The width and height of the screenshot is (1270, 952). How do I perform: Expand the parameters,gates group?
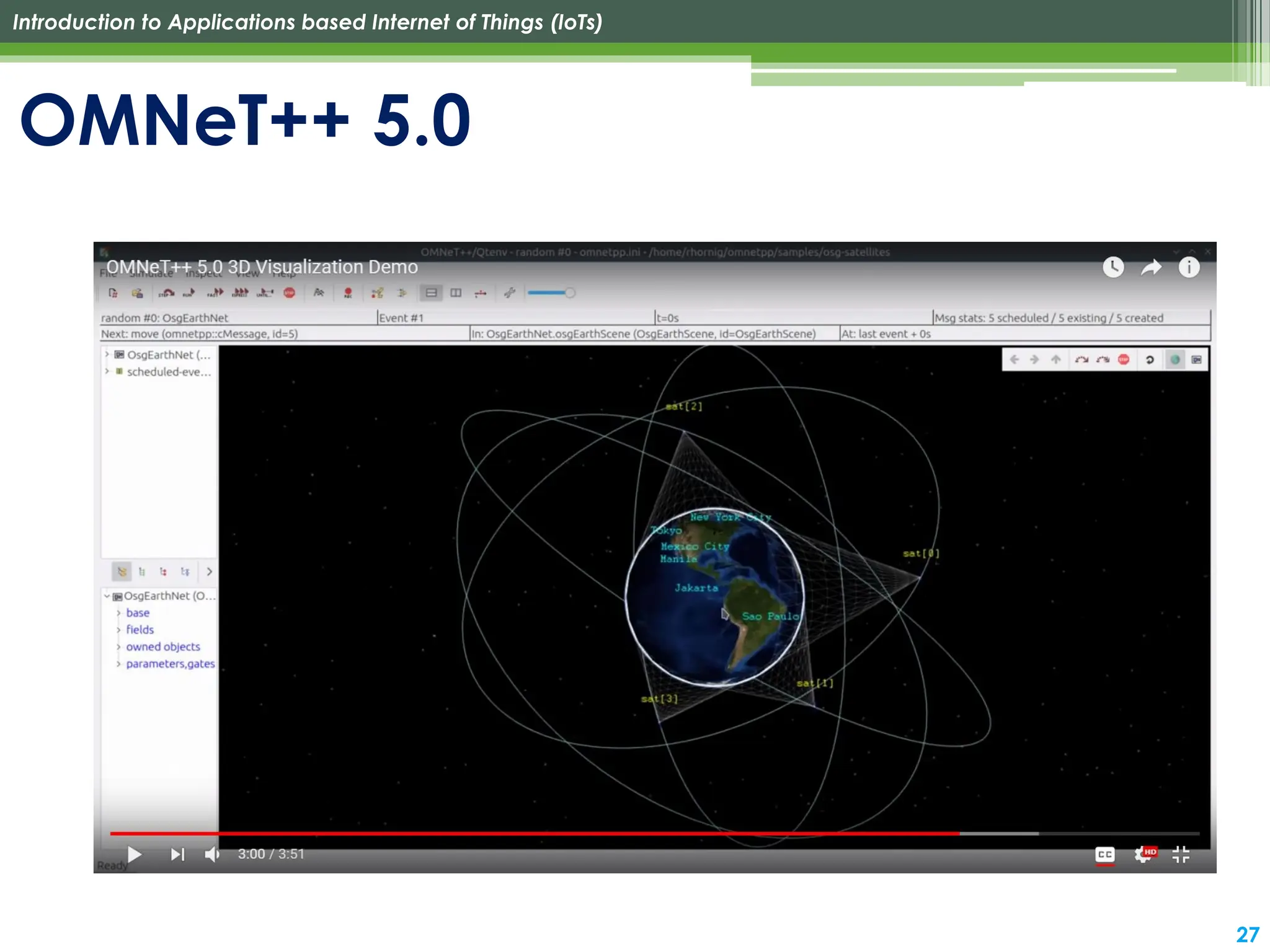point(118,664)
